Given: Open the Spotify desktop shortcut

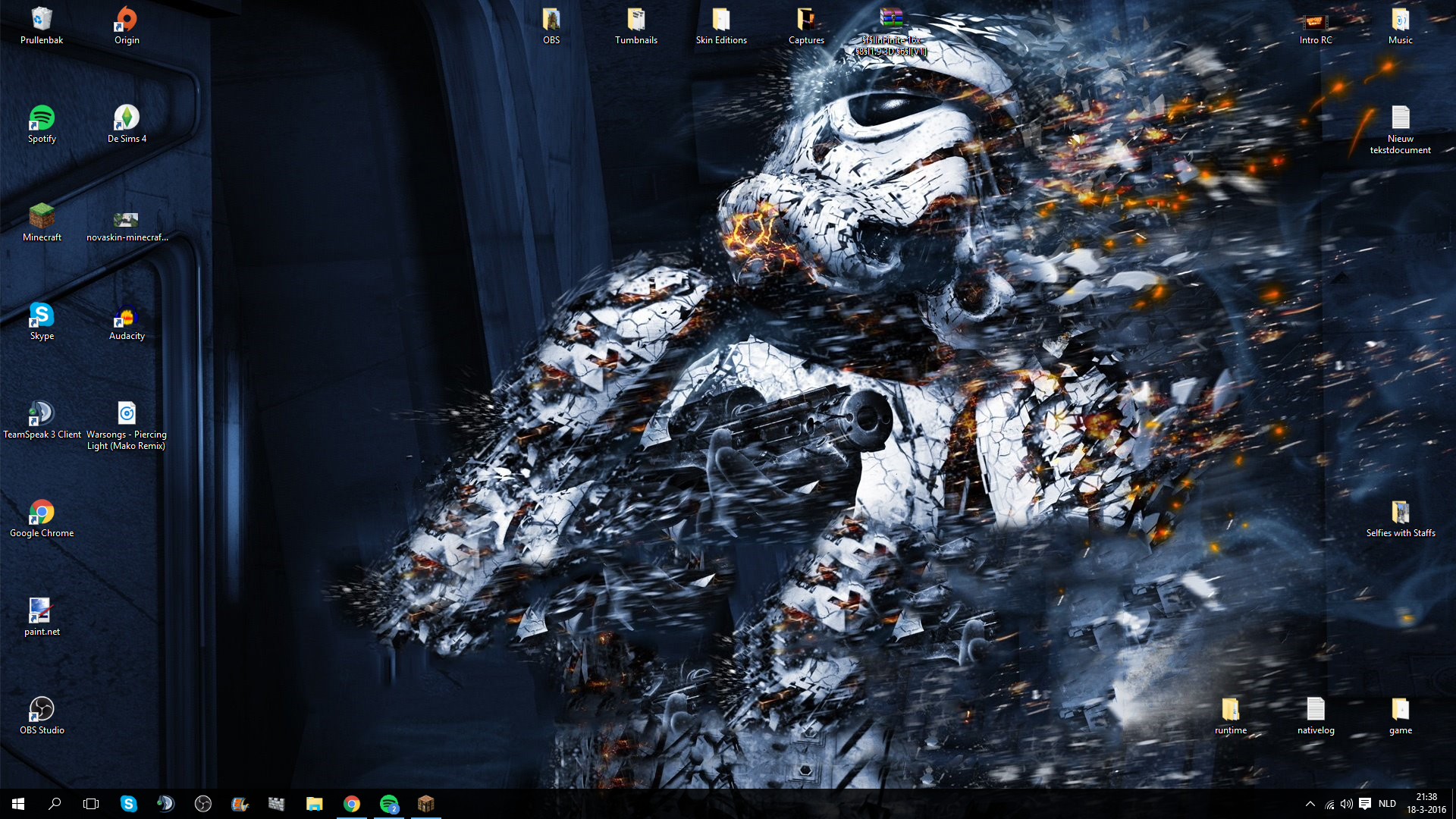Looking at the screenshot, I should coord(42,124).
